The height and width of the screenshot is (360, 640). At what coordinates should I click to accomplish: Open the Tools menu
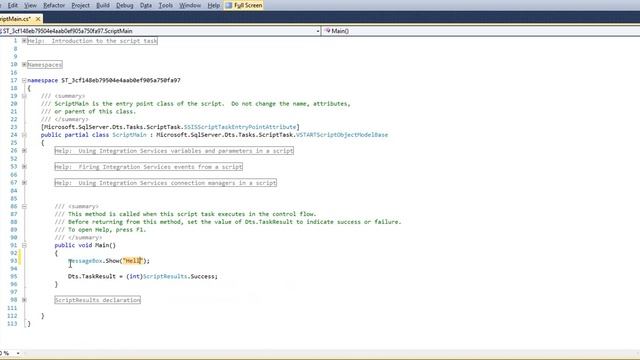165,5
